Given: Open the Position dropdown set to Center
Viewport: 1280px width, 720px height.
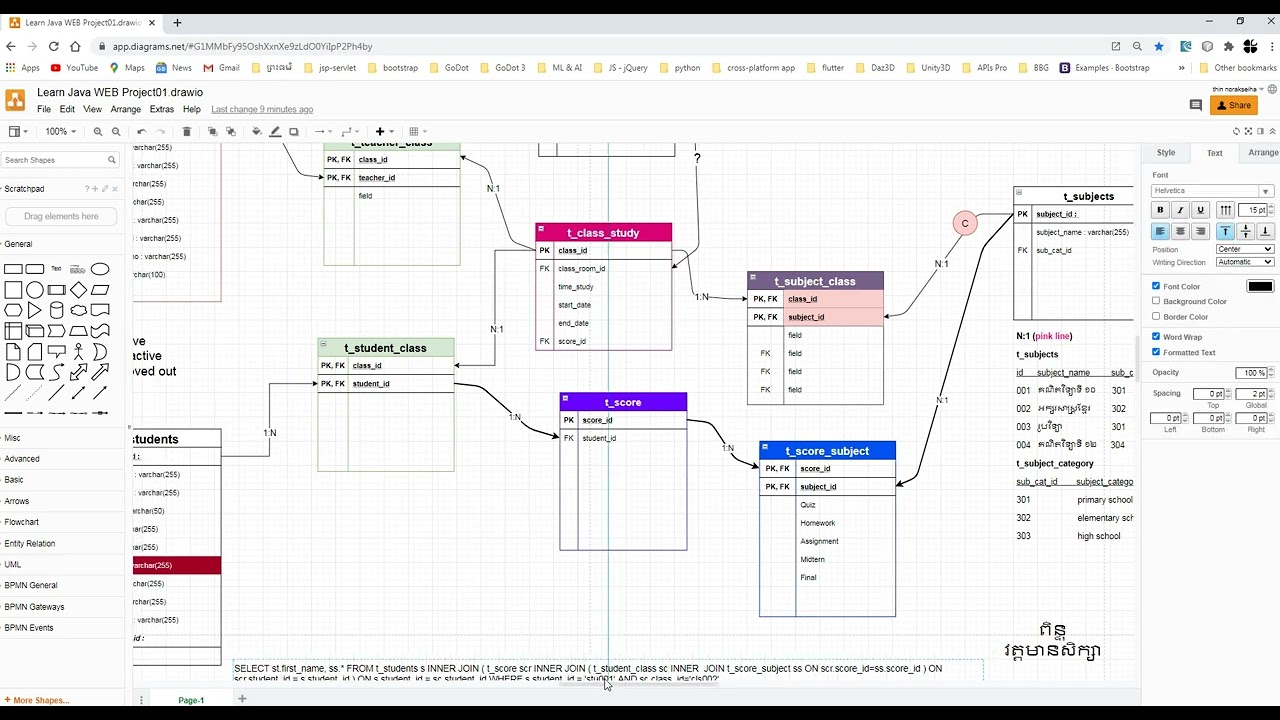Looking at the screenshot, I should click(1244, 248).
